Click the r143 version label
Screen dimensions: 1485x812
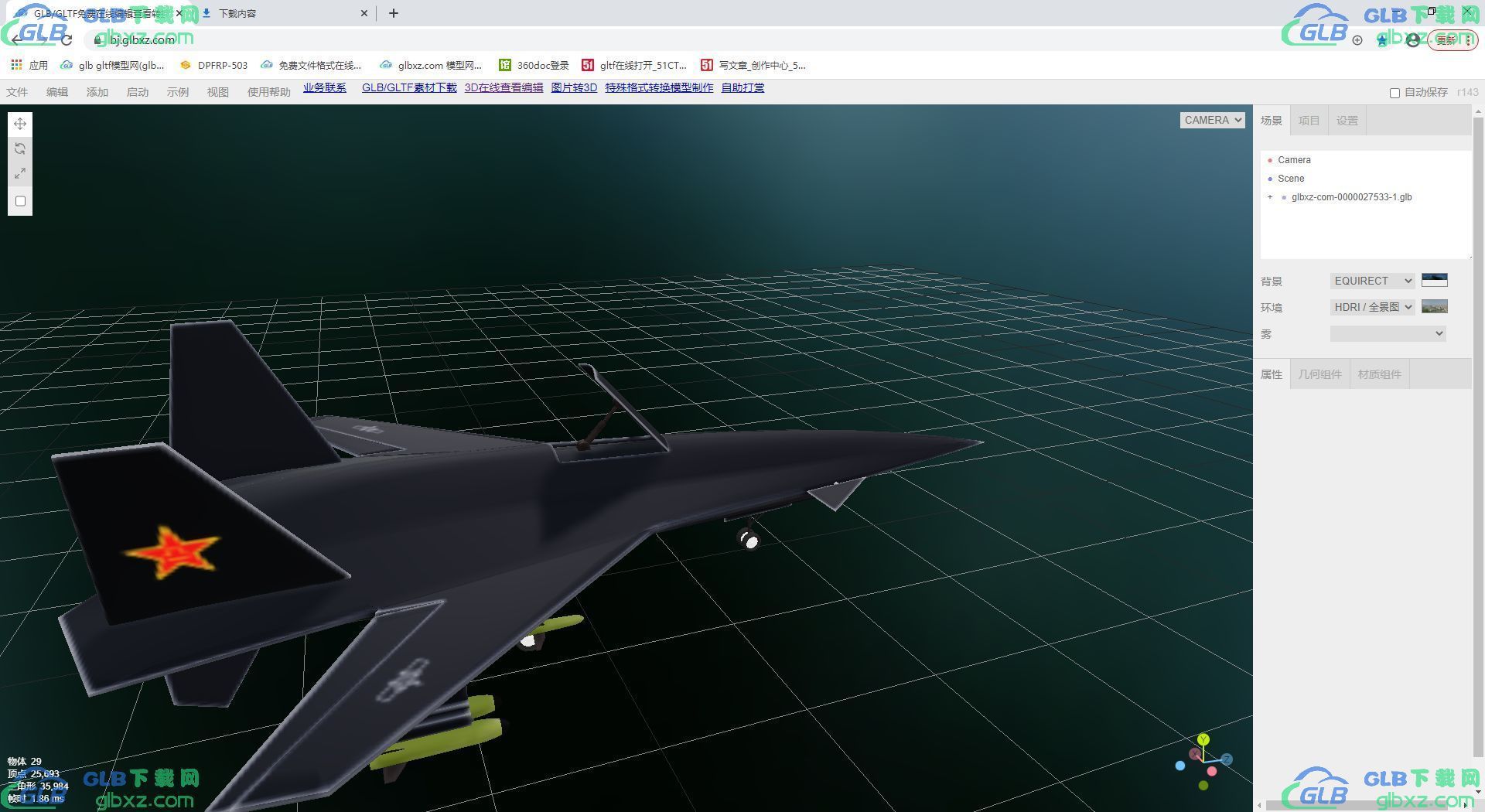1467,92
